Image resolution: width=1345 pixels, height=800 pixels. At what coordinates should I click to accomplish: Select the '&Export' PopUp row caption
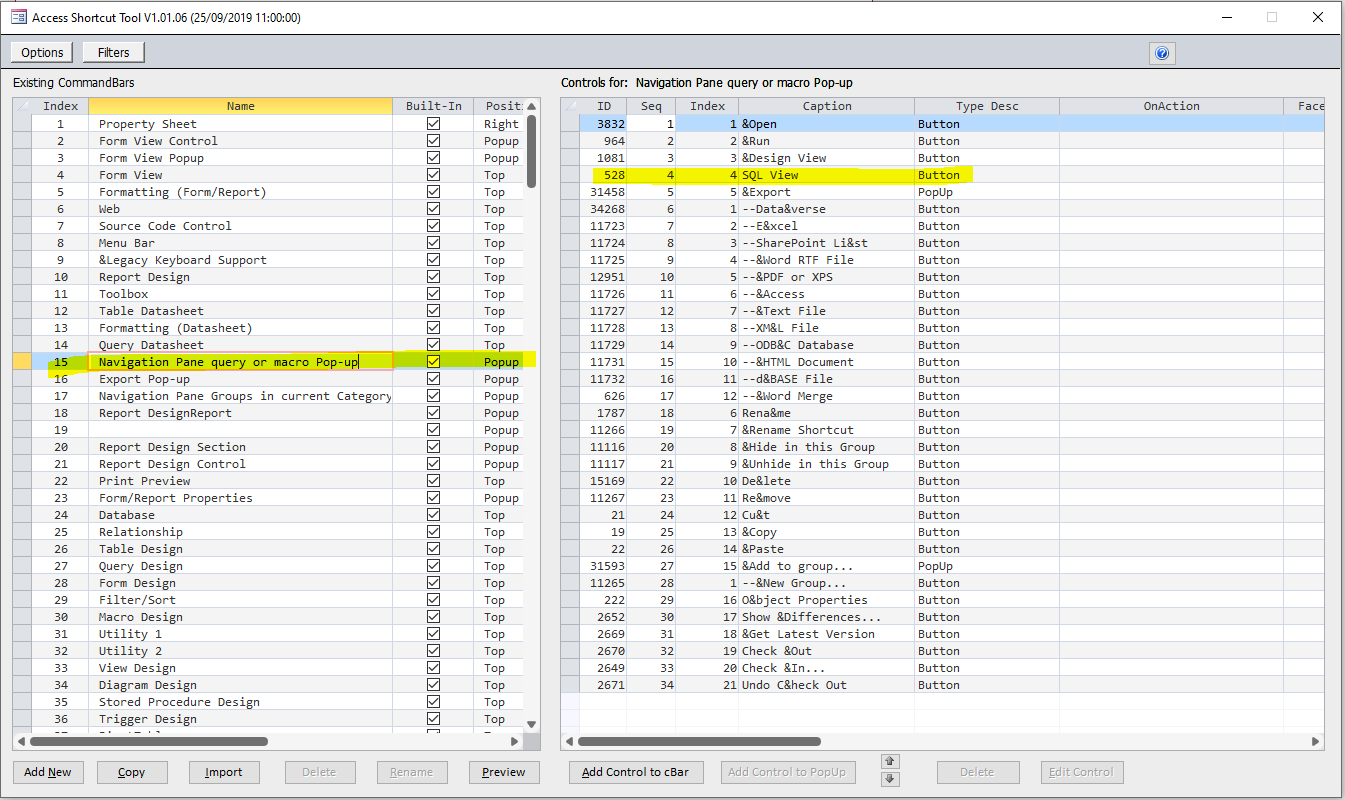766,192
